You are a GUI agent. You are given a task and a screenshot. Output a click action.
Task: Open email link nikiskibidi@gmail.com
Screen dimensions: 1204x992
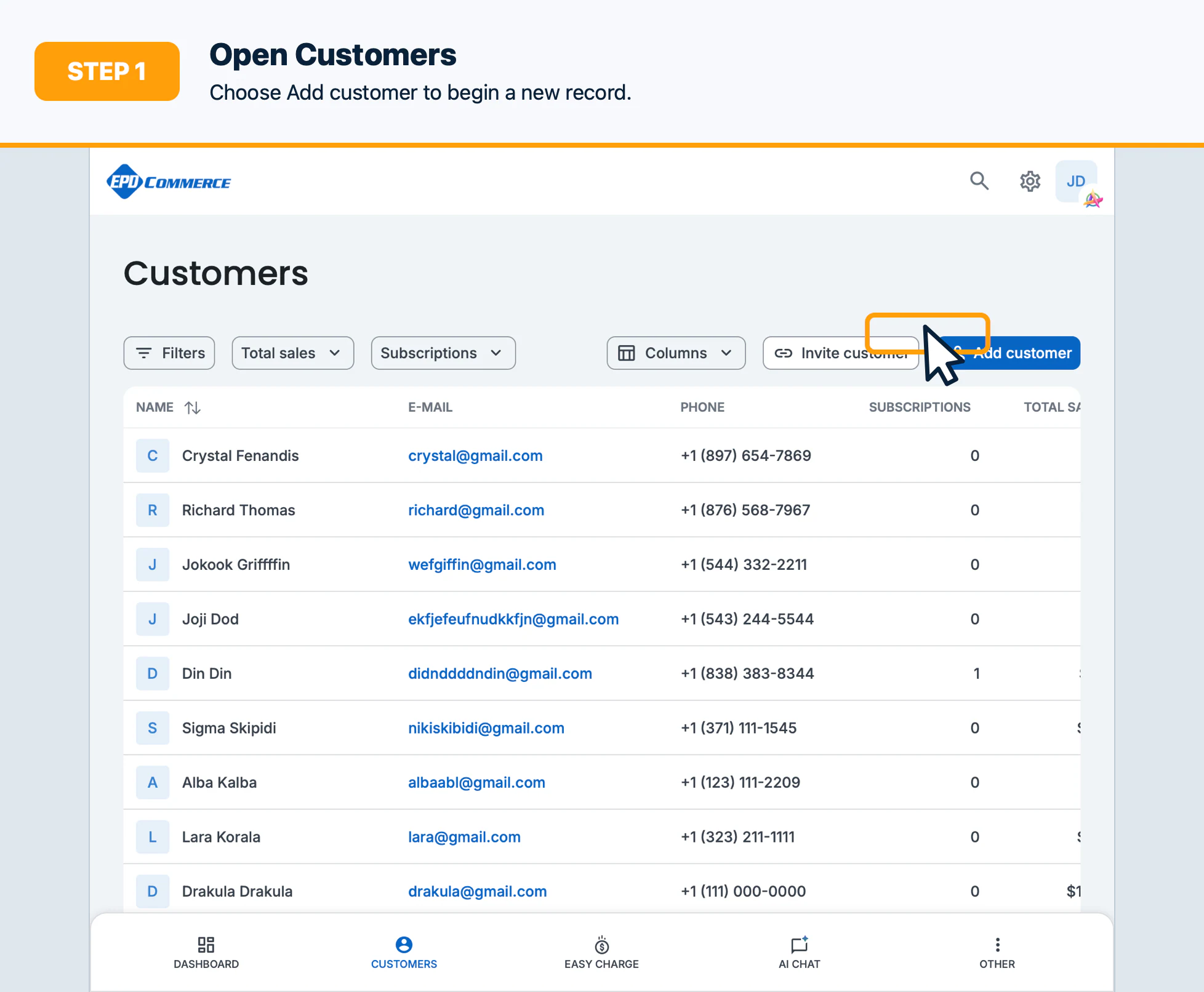click(x=486, y=728)
